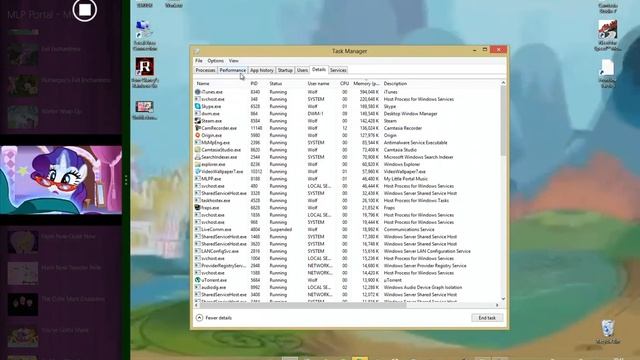Select the audiodg.exe process row
The width and height of the screenshot is (640, 360).
click(347, 288)
